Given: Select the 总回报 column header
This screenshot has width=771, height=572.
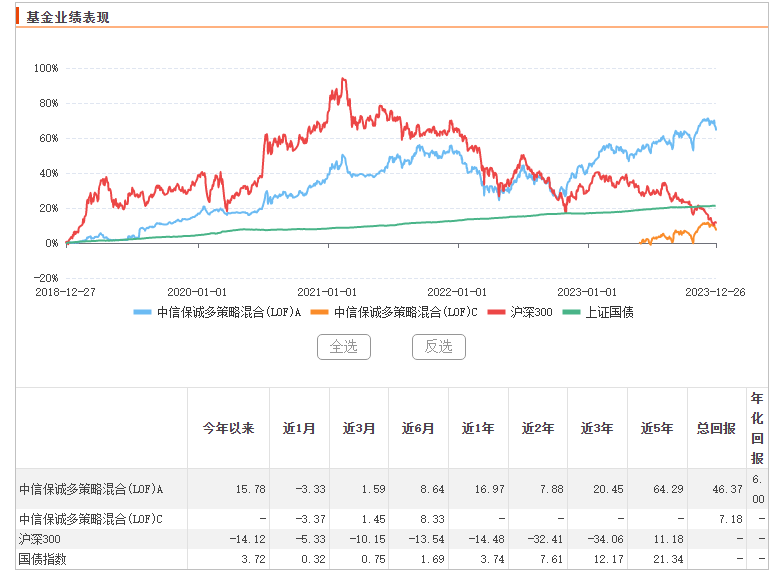Looking at the screenshot, I should pos(716,428).
